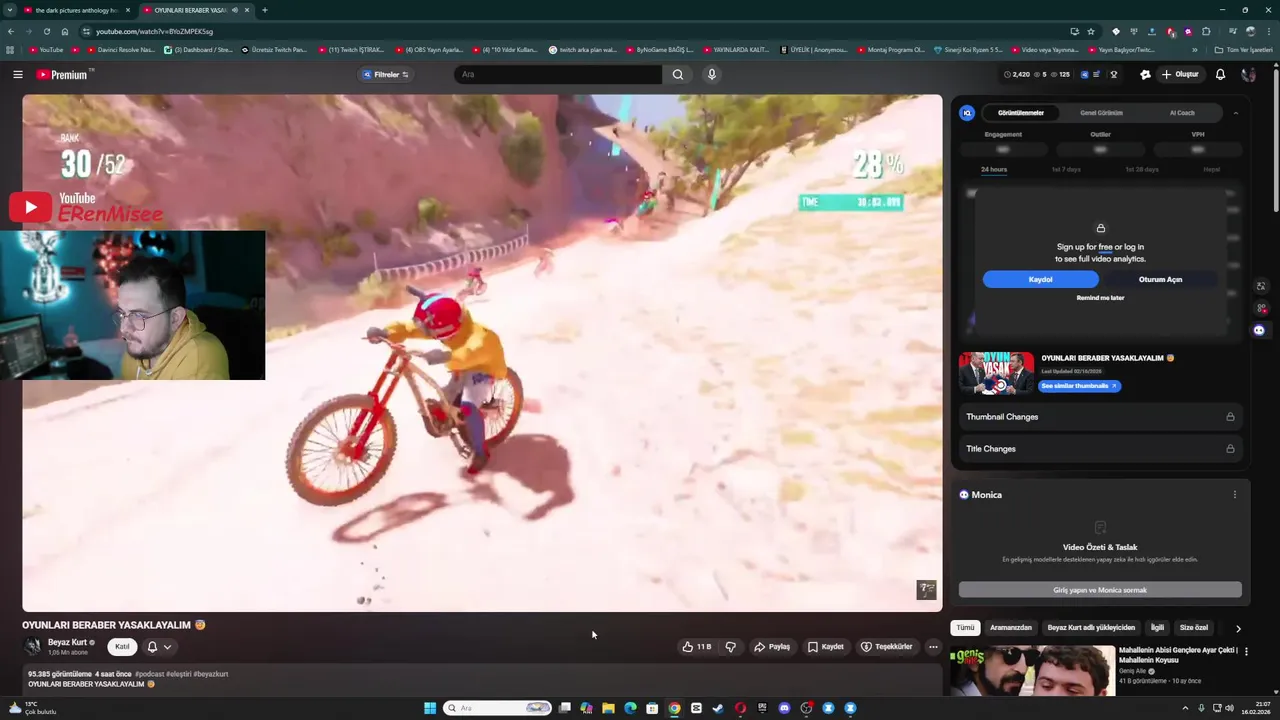Screen dimensions: 1280x720
Task: Select the 1st 7 days range
Action: (x=1066, y=169)
